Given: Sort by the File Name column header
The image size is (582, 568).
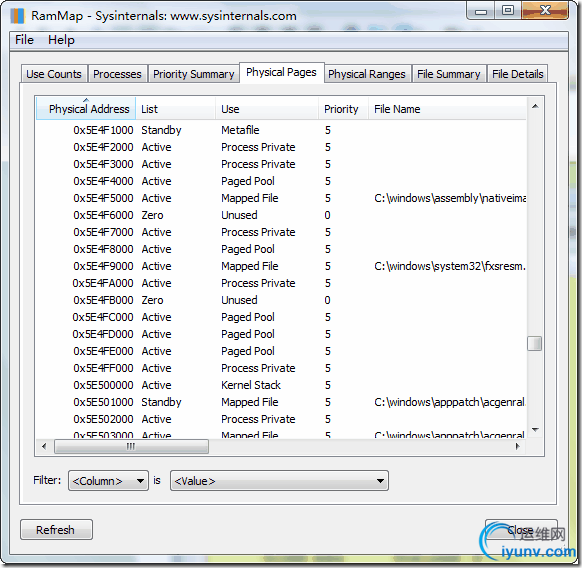Looking at the screenshot, I should click(447, 109).
